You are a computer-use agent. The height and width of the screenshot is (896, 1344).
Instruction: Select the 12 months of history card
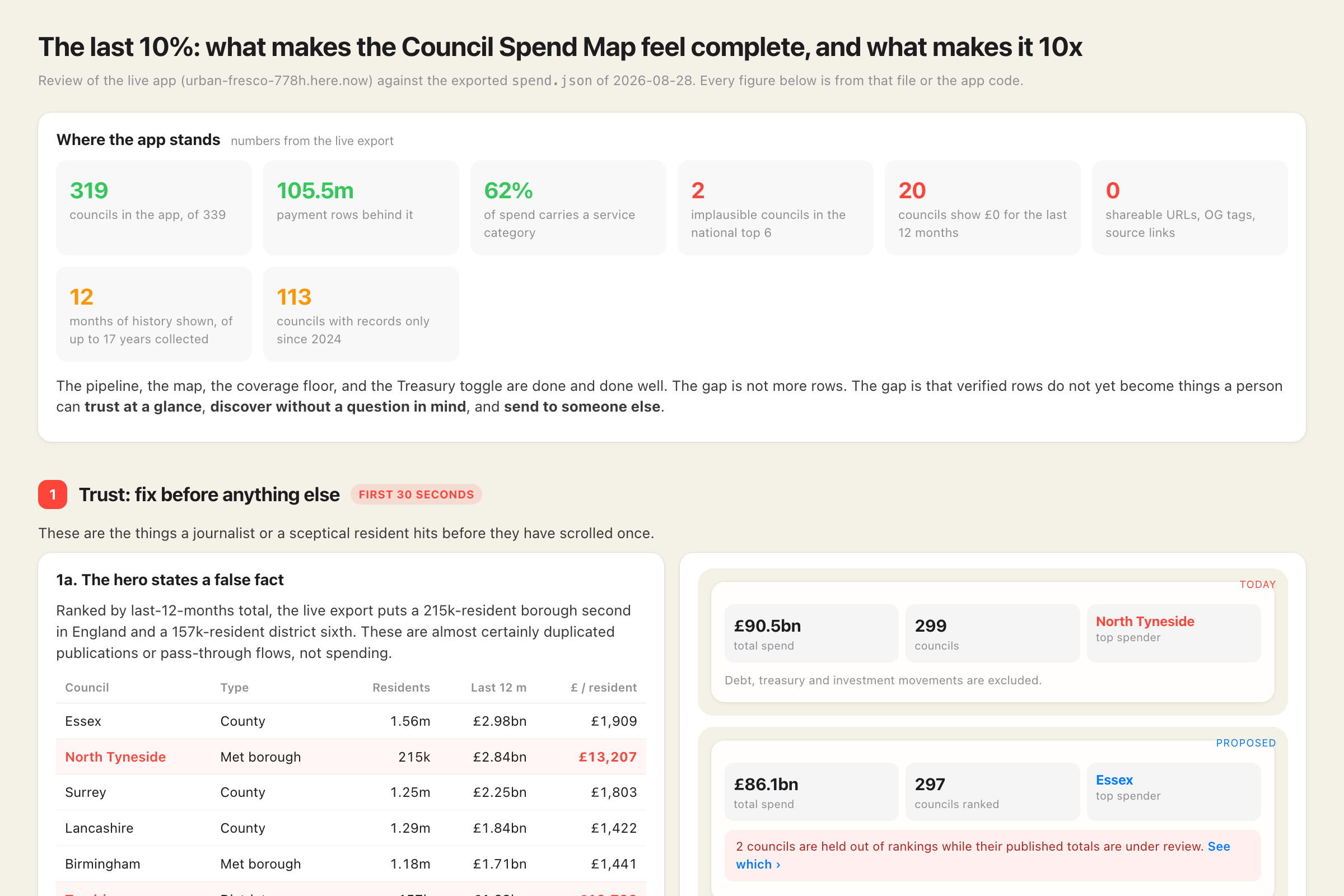153,314
